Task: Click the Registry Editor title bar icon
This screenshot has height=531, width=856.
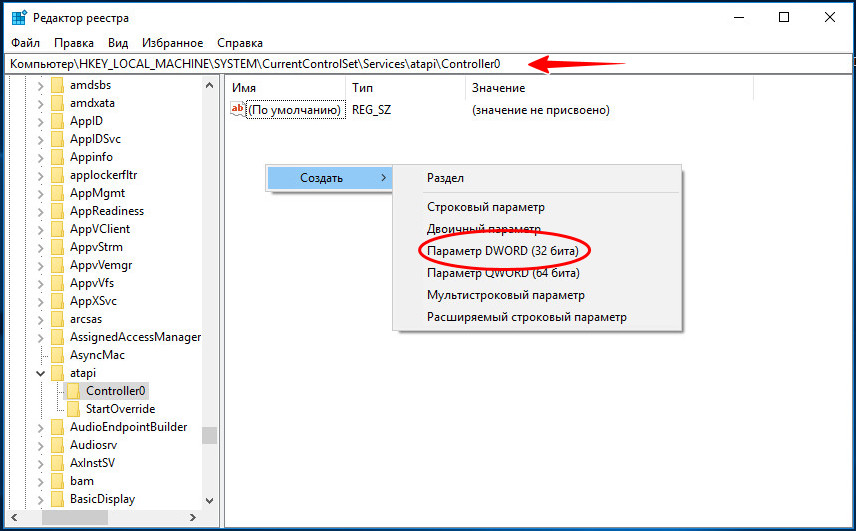Action: tap(19, 17)
